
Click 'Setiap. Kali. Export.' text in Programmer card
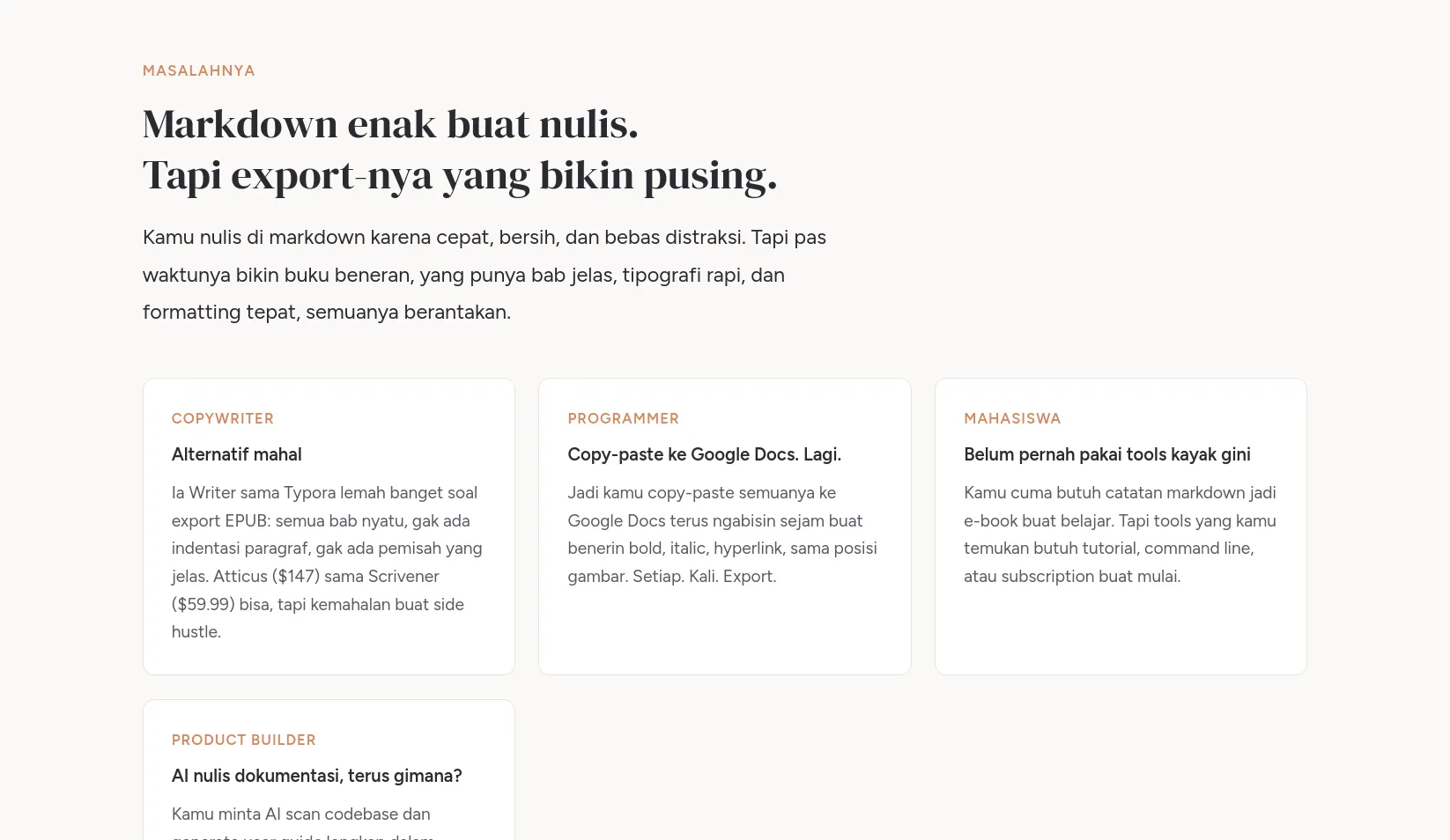tap(705, 577)
